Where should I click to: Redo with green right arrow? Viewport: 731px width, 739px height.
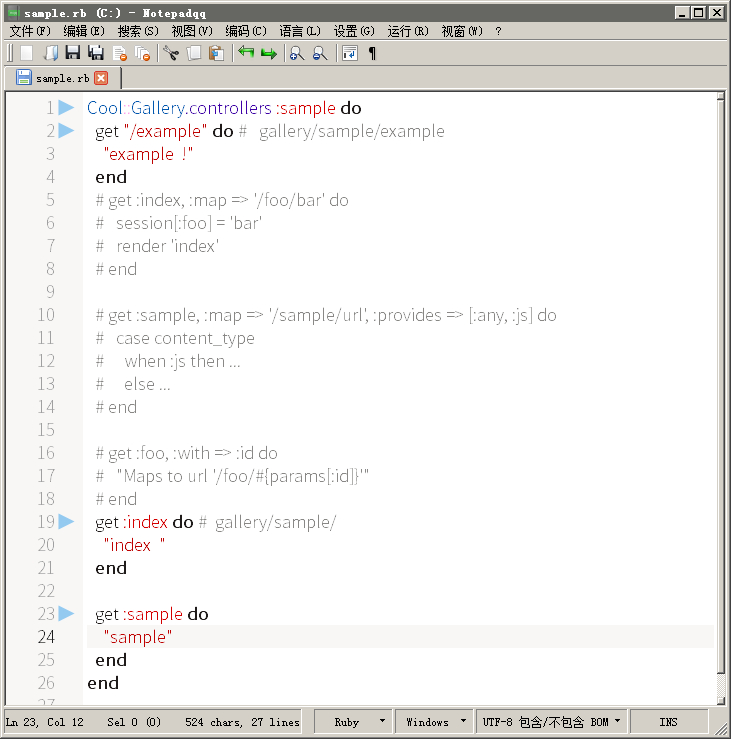click(269, 53)
